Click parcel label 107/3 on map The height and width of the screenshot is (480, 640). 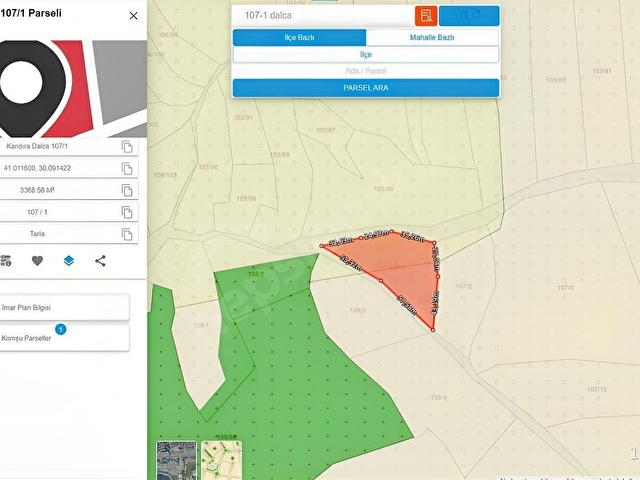pyautogui.click(x=565, y=287)
